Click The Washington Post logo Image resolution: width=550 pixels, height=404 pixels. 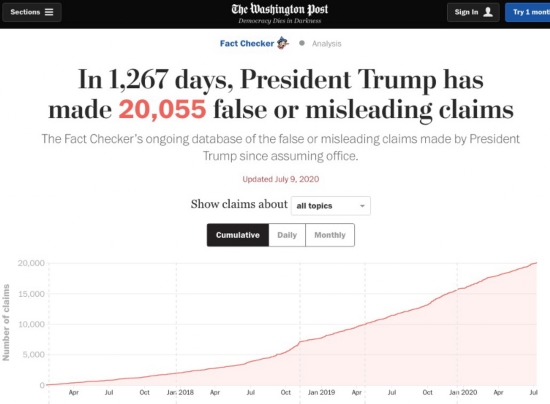(x=280, y=13)
